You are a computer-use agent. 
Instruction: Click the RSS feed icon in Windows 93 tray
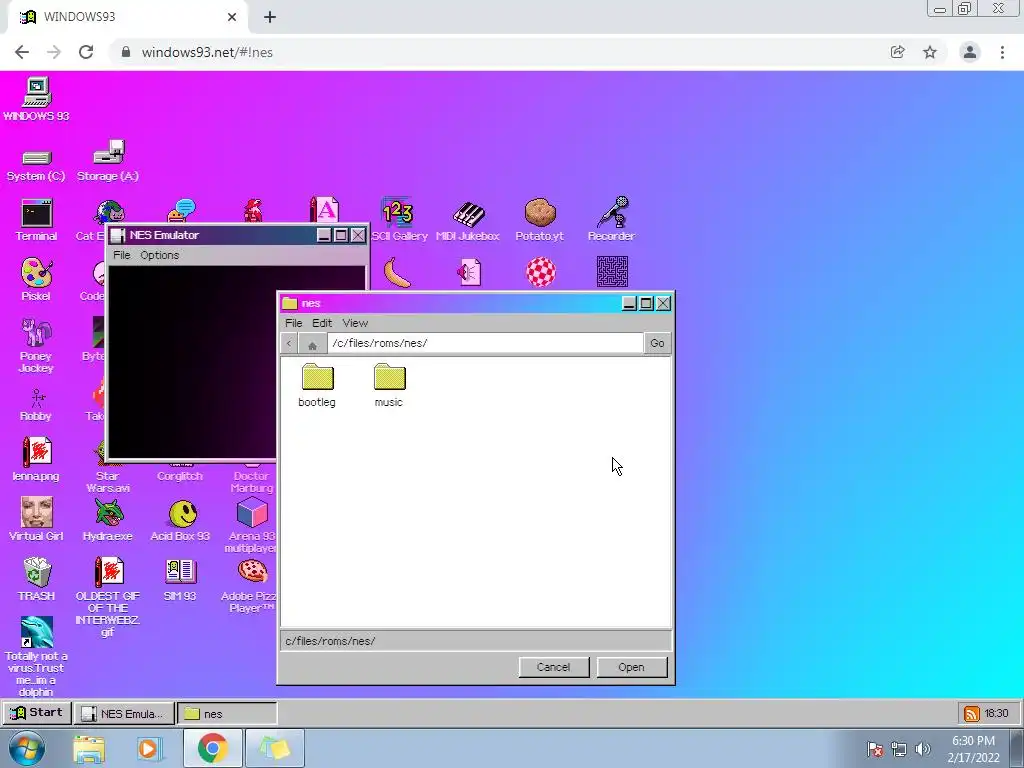point(972,714)
